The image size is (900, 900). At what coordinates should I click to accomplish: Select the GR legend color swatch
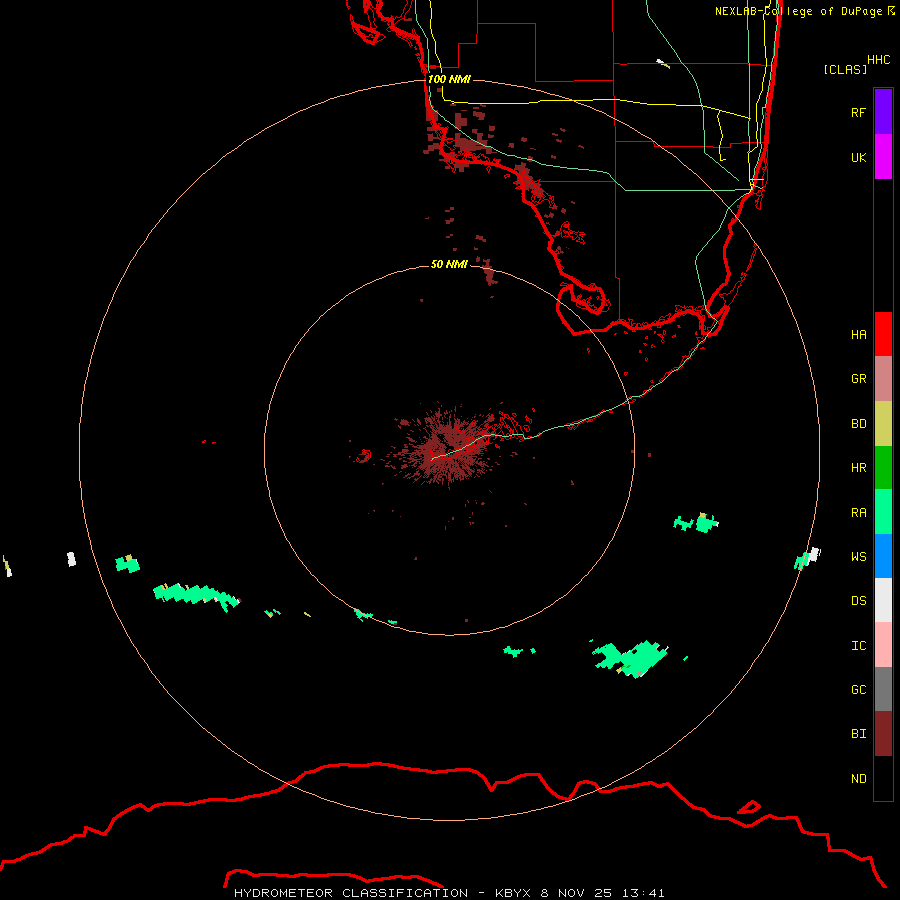coord(883,379)
